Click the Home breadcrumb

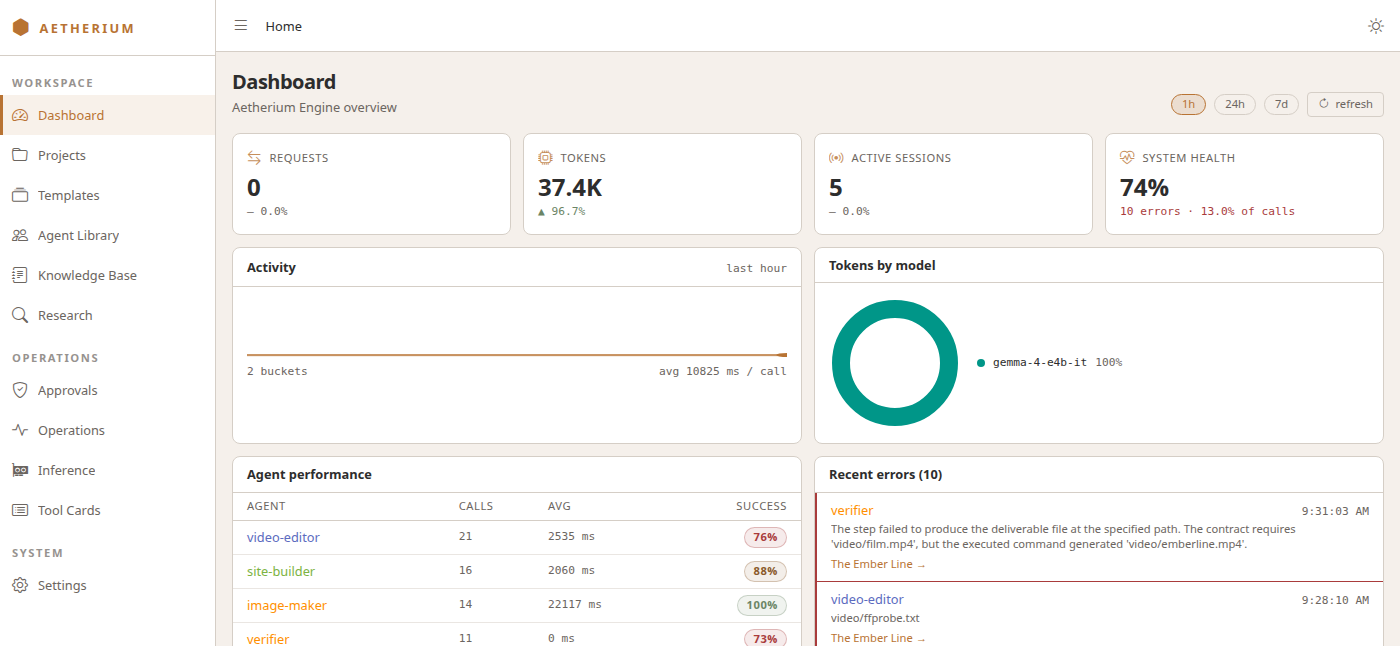(284, 26)
